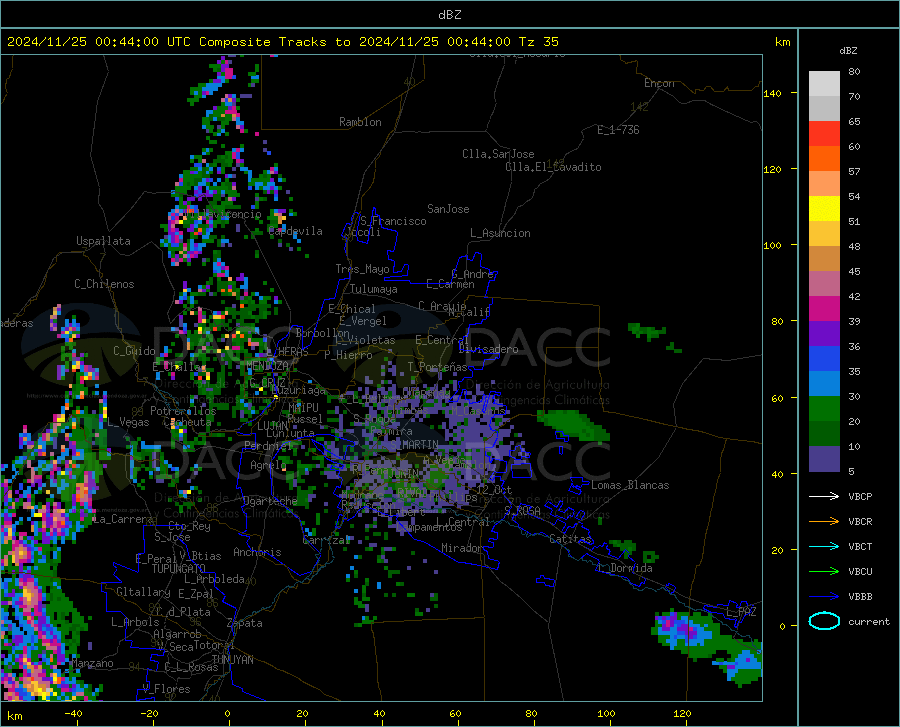Screen dimensions: 900x727
Task: Click the Catitas place label
Action: coord(570,539)
